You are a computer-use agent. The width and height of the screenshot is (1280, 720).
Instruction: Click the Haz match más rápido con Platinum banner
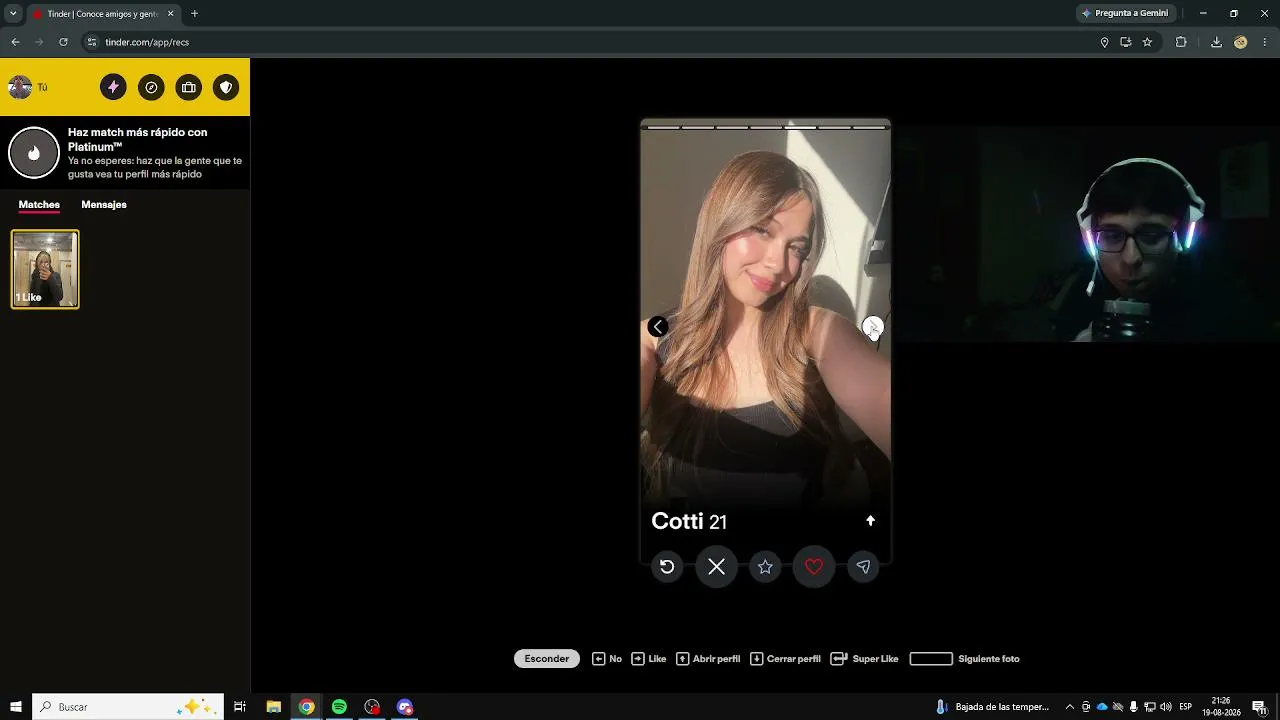125,153
